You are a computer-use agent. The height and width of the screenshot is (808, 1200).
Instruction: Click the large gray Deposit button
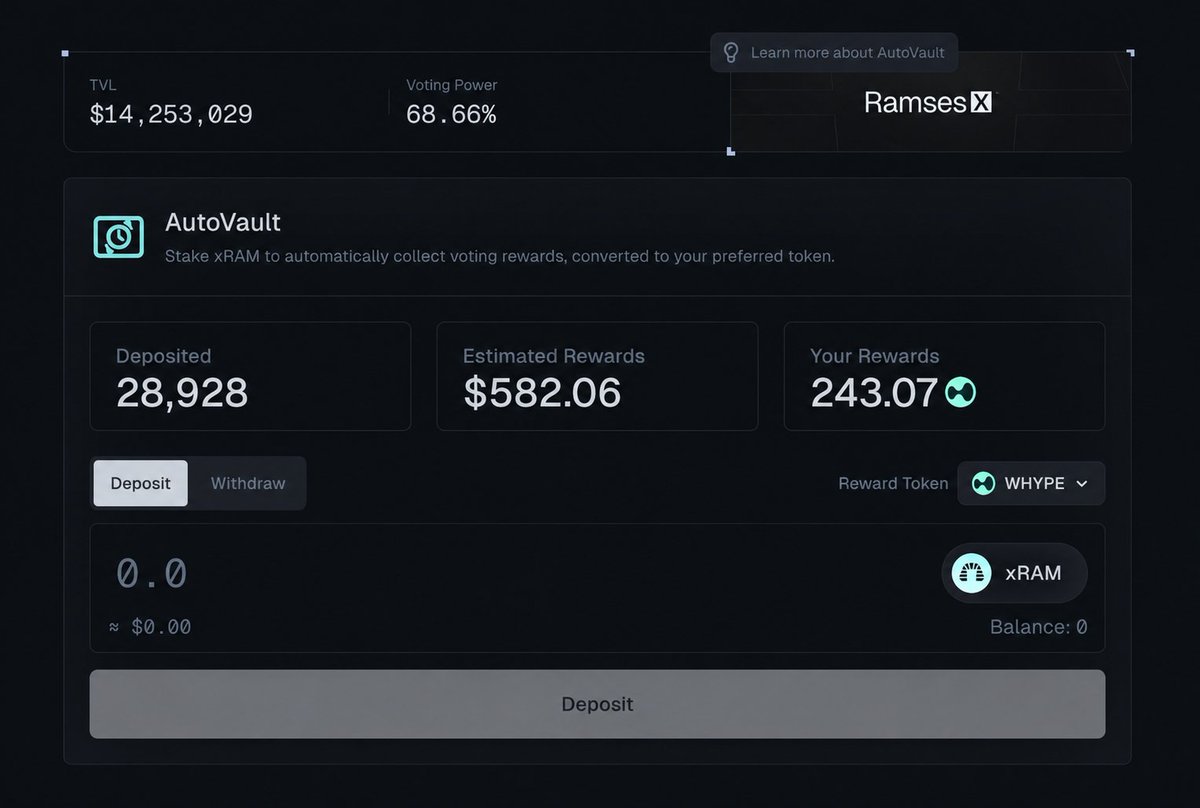click(597, 704)
